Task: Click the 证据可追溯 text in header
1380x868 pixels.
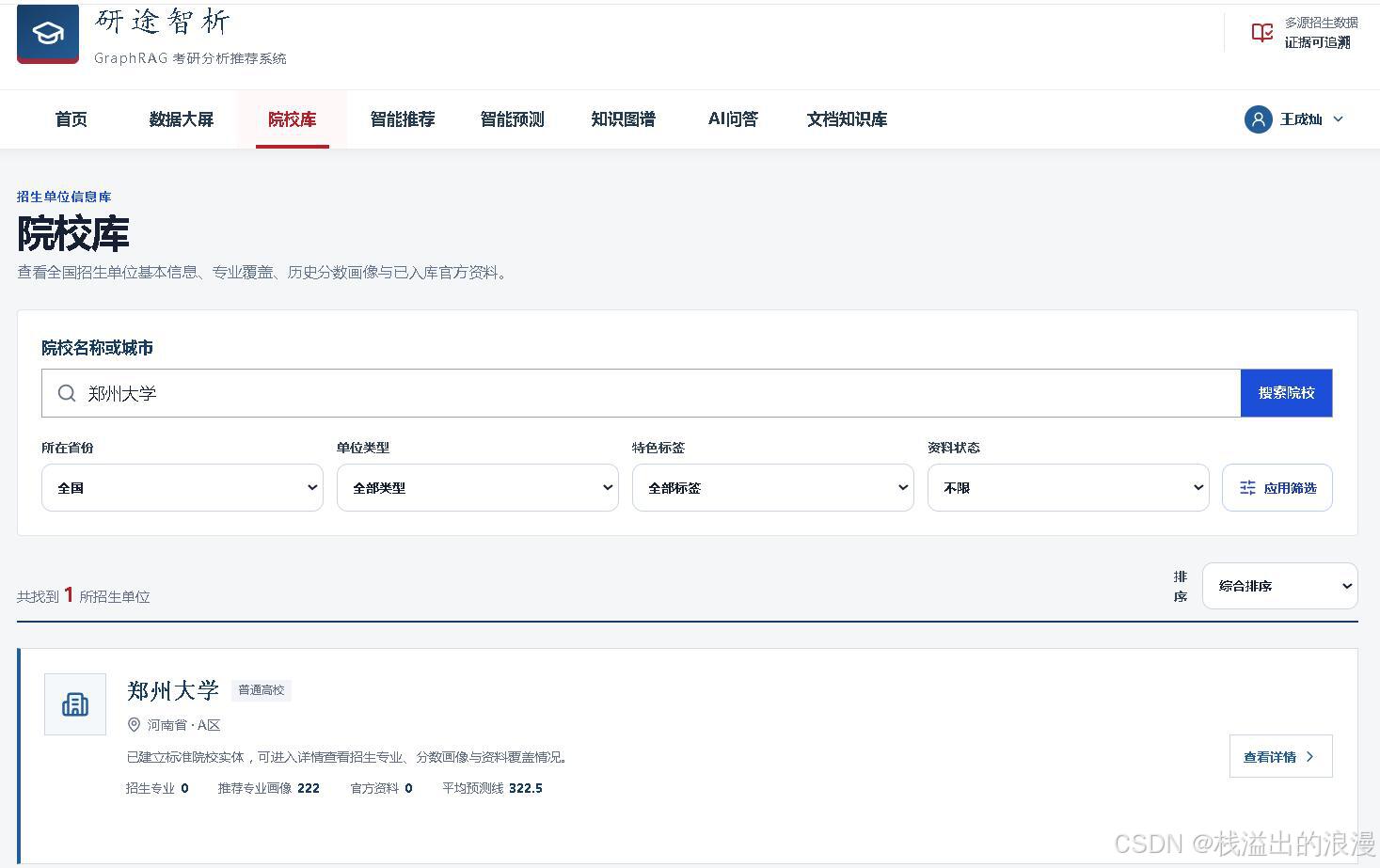Action: coord(1318,42)
